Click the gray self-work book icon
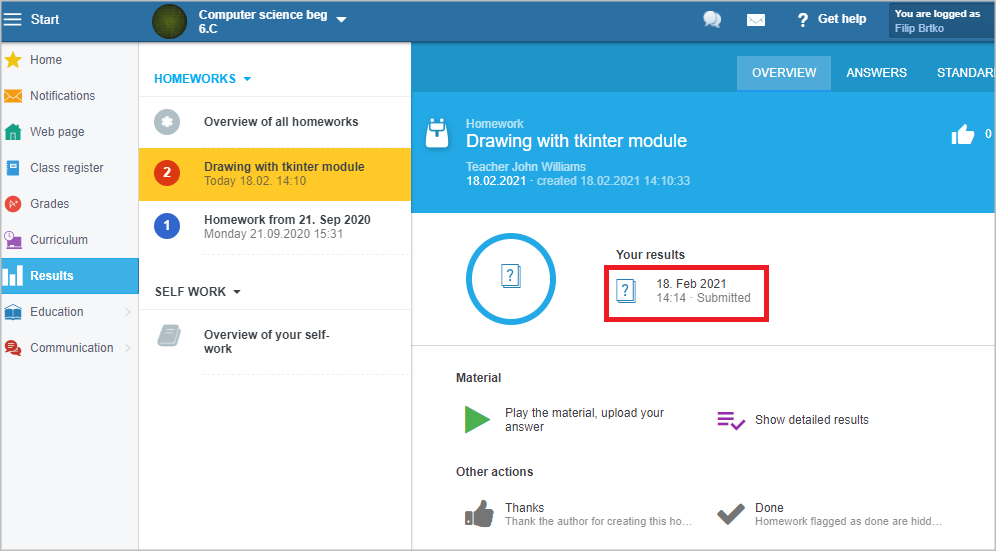The height and width of the screenshot is (551, 996). (169, 335)
